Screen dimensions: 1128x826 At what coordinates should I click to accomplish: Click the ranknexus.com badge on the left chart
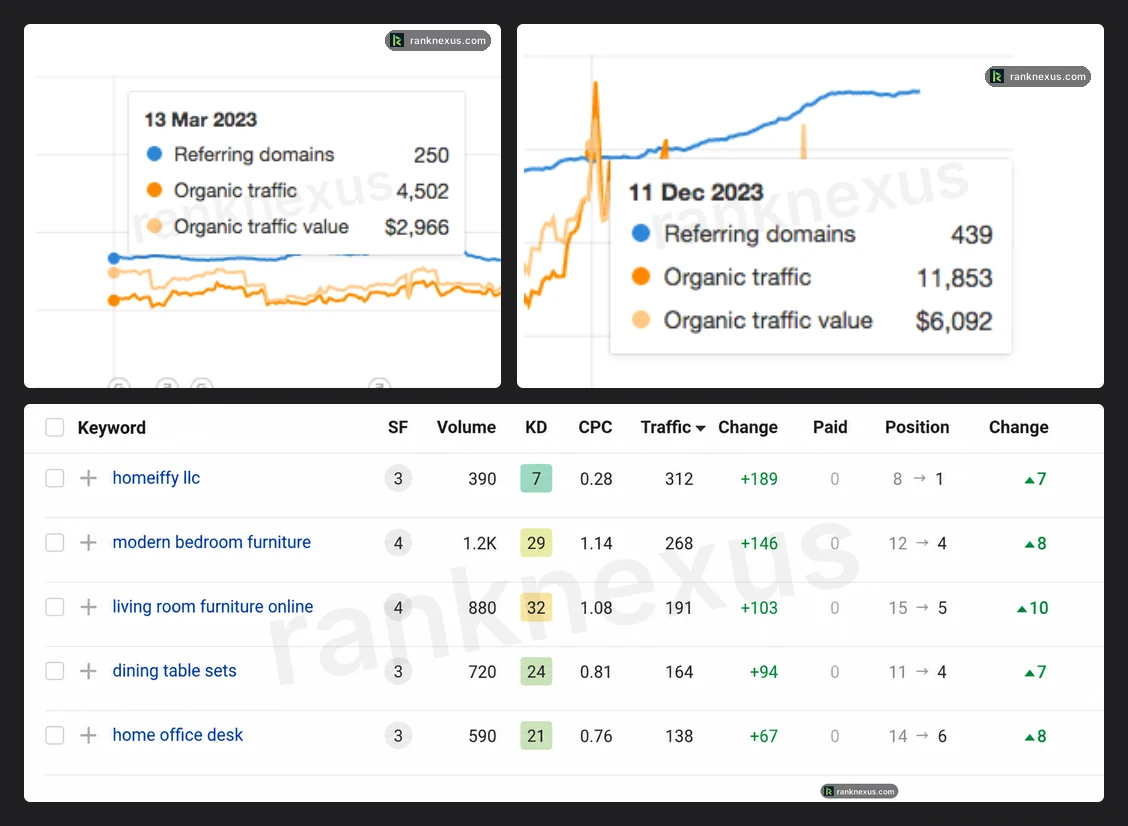click(x=438, y=40)
